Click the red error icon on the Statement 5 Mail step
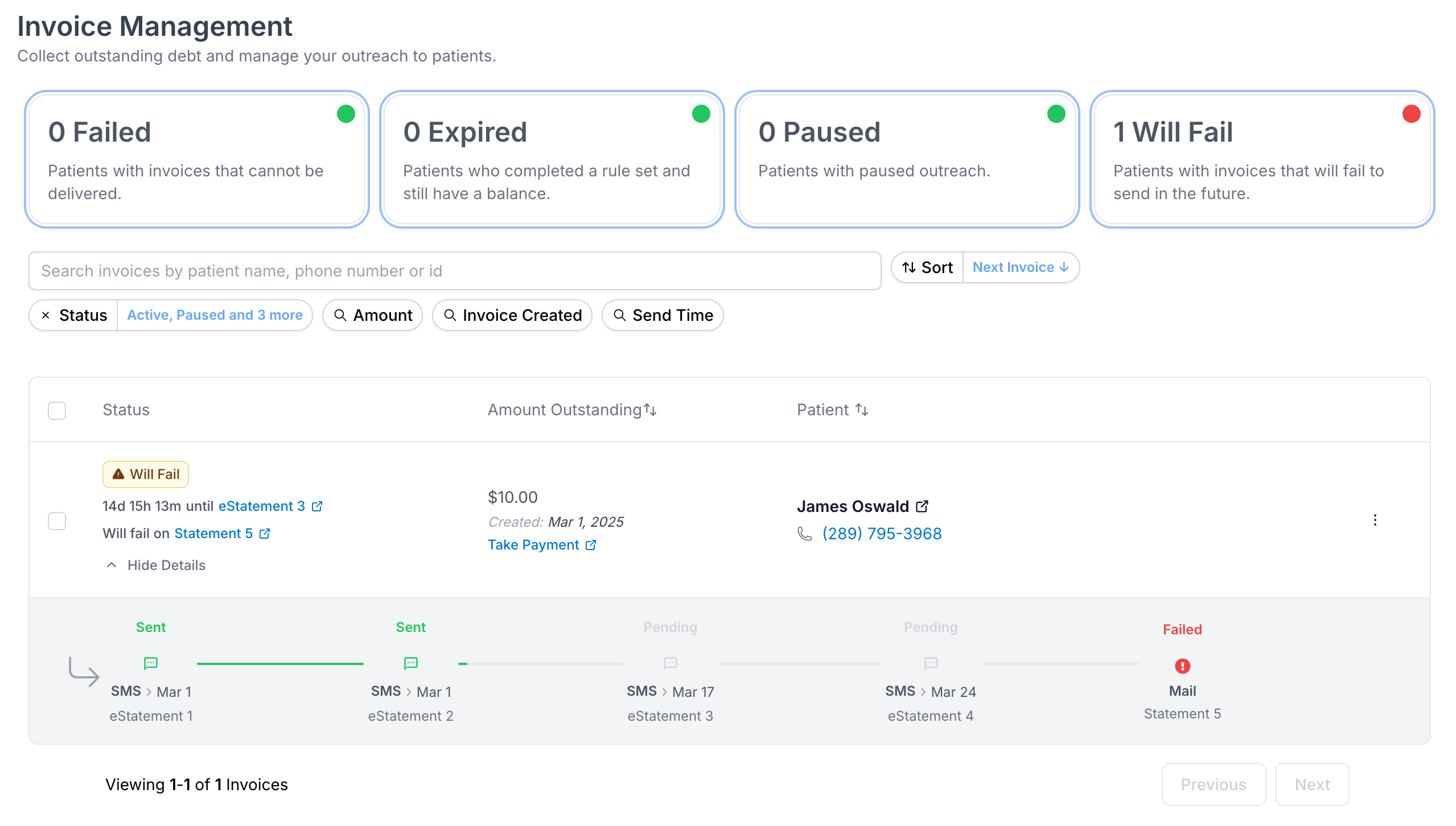 pos(1183,665)
